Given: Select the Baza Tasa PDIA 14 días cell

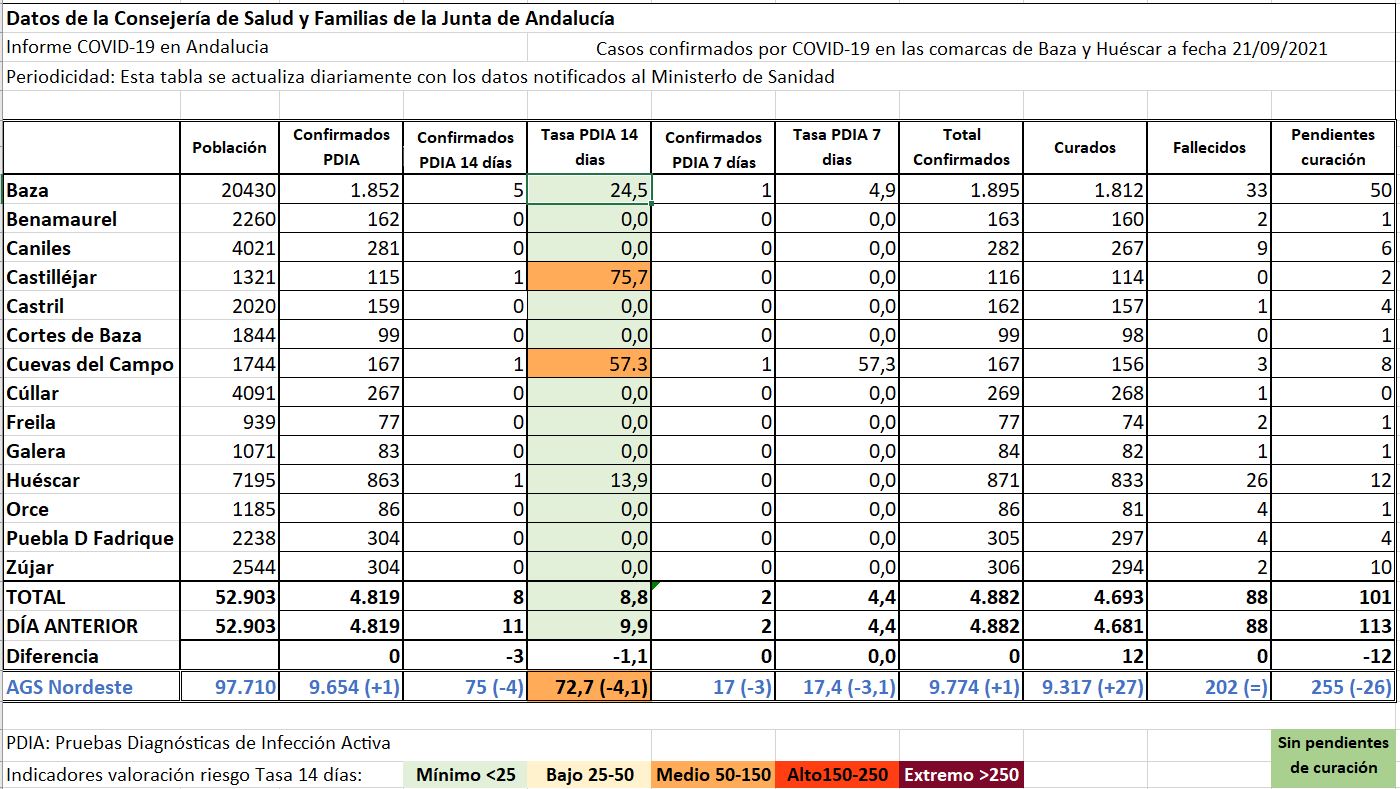Looking at the screenshot, I should (590, 190).
